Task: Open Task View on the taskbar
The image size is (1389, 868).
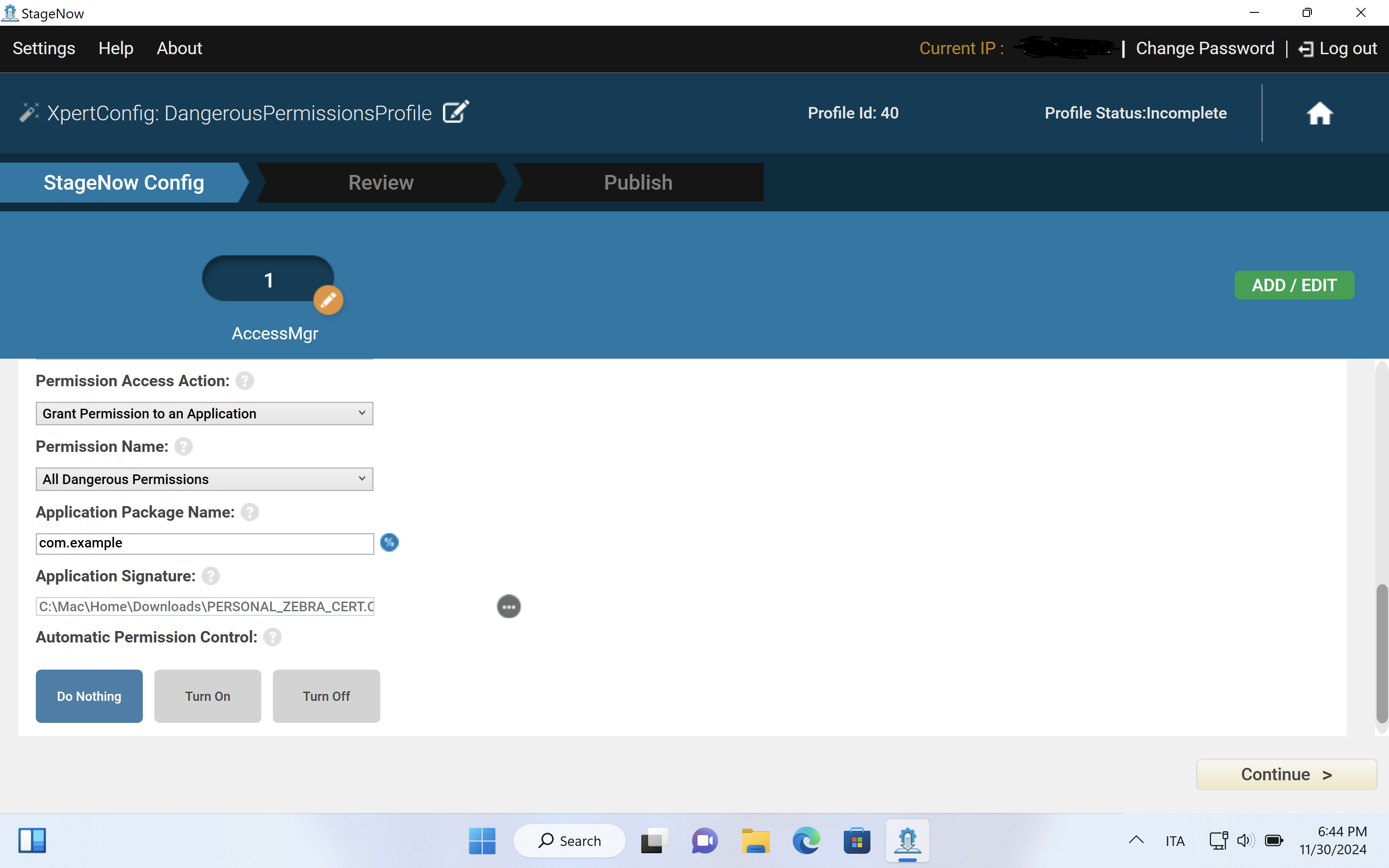Action: click(x=654, y=840)
